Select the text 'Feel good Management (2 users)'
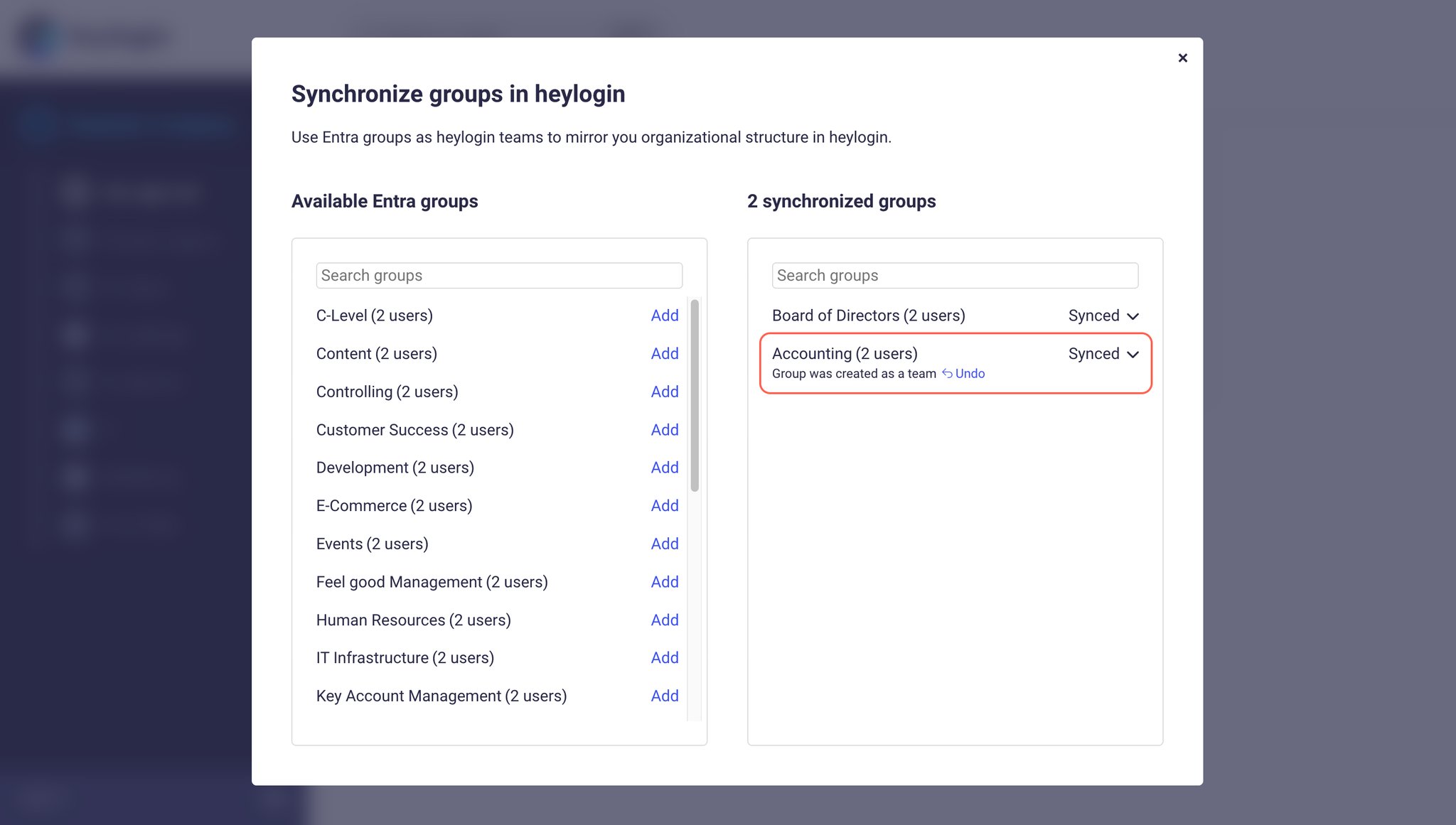Image resolution: width=1456 pixels, height=825 pixels. coord(432,582)
